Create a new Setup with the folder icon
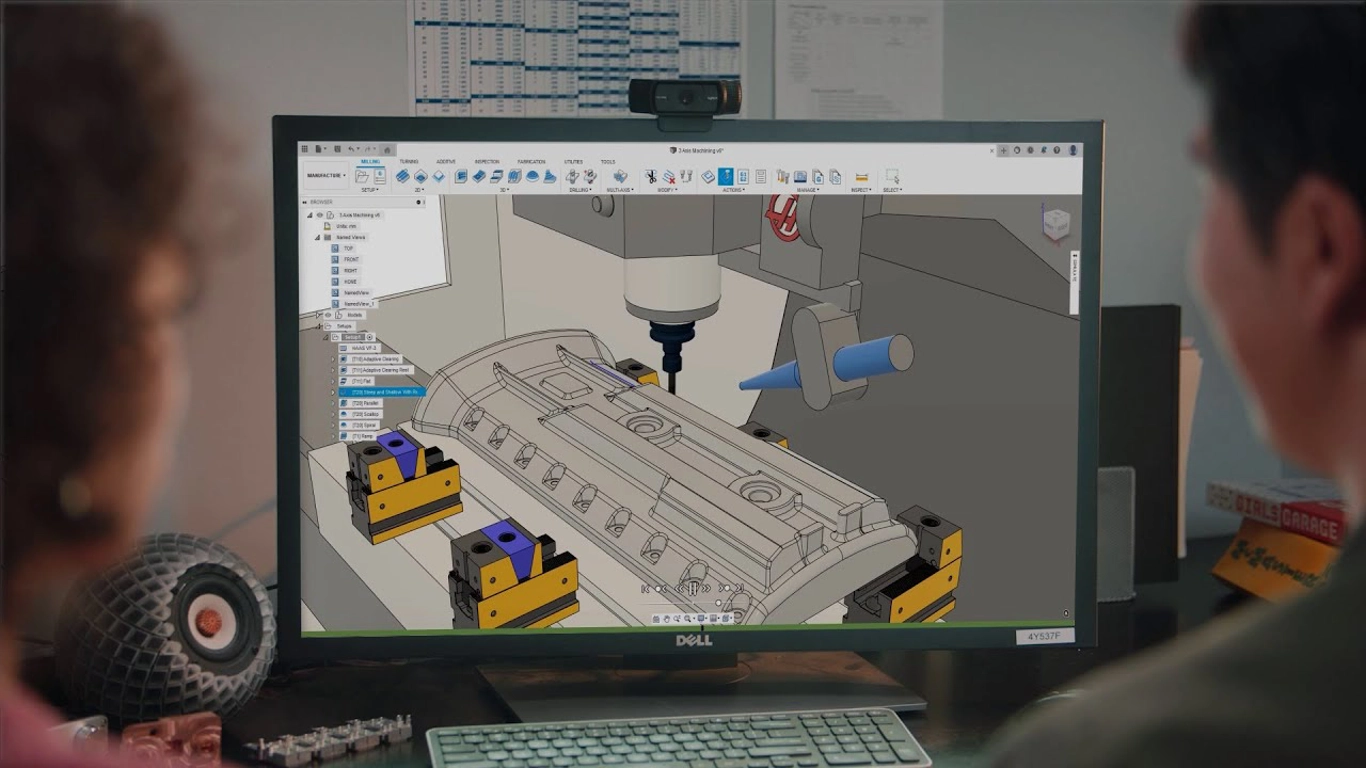 click(x=362, y=177)
